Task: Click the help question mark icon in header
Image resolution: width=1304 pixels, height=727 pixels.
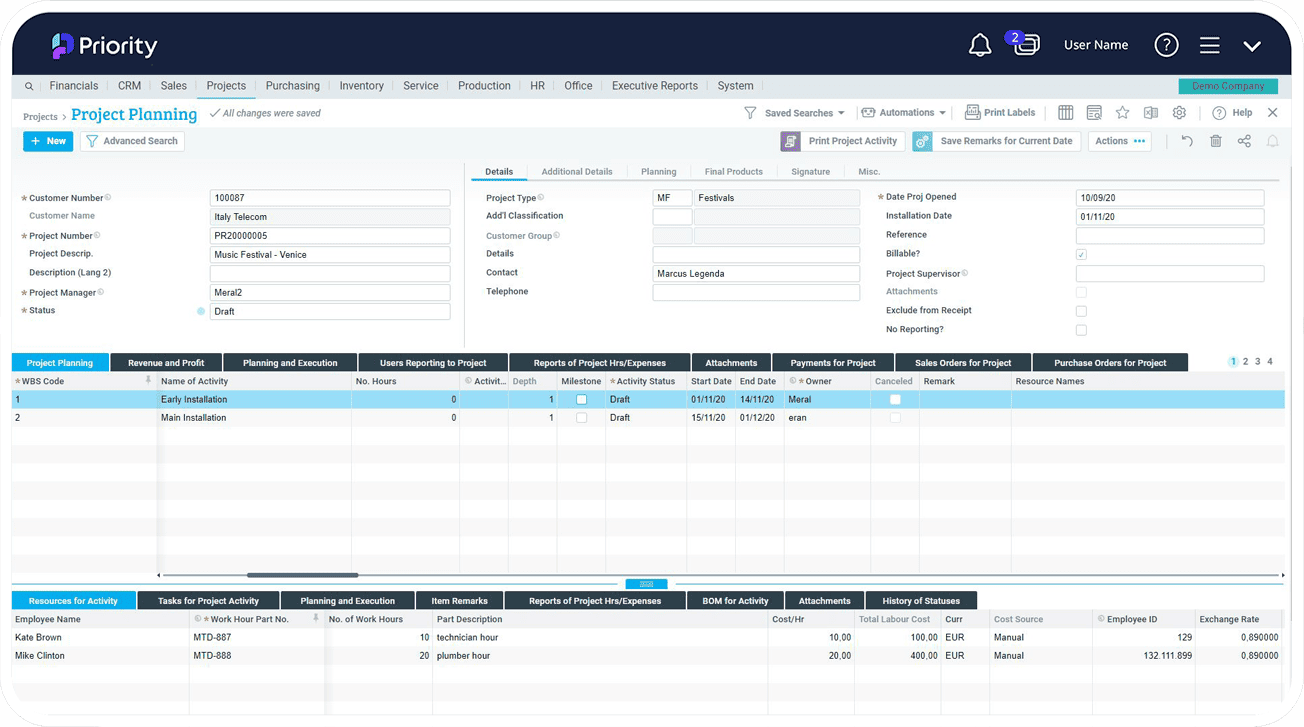Action: [x=1166, y=45]
